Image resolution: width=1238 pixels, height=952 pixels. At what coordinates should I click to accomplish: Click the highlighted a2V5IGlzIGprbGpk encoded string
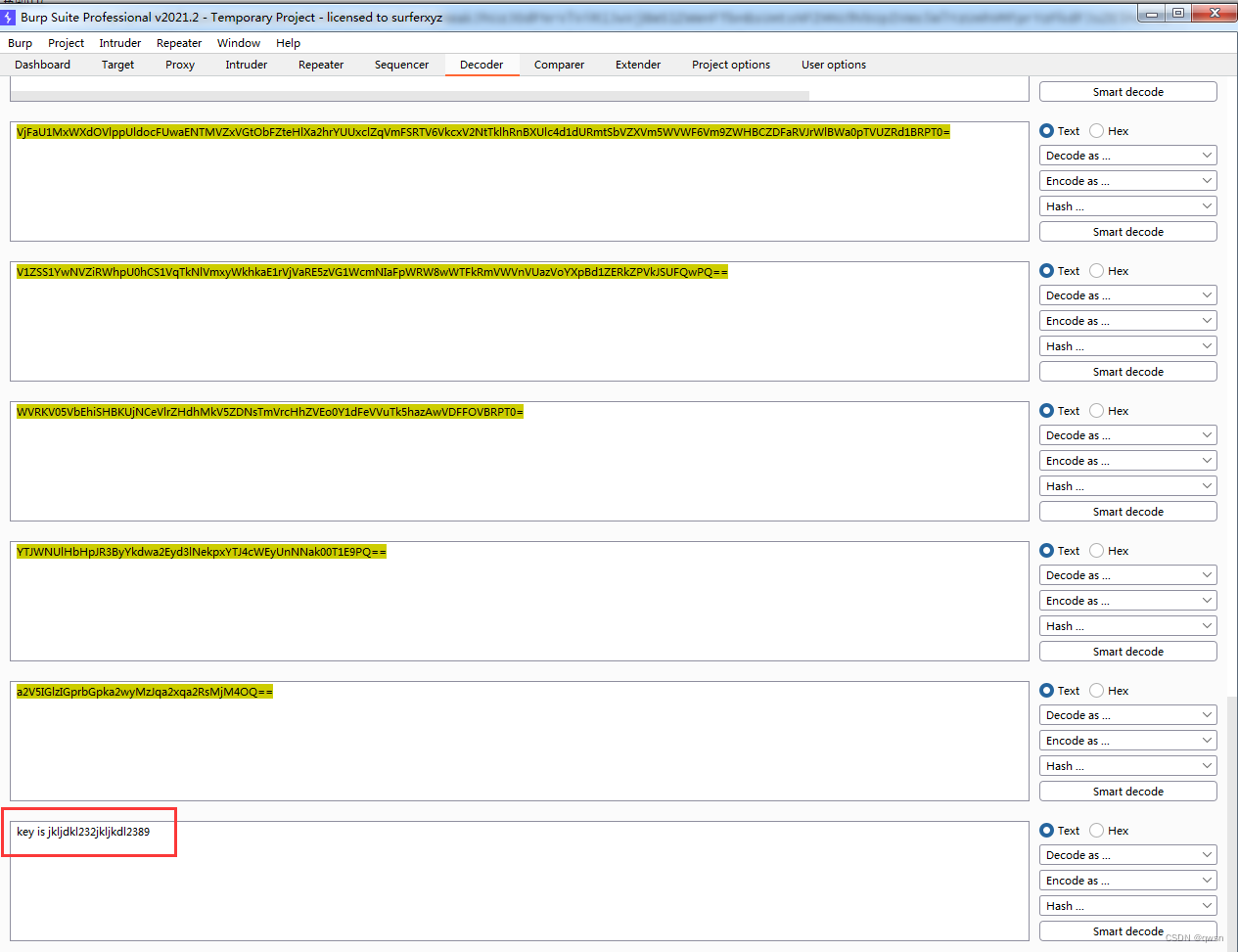click(145, 692)
